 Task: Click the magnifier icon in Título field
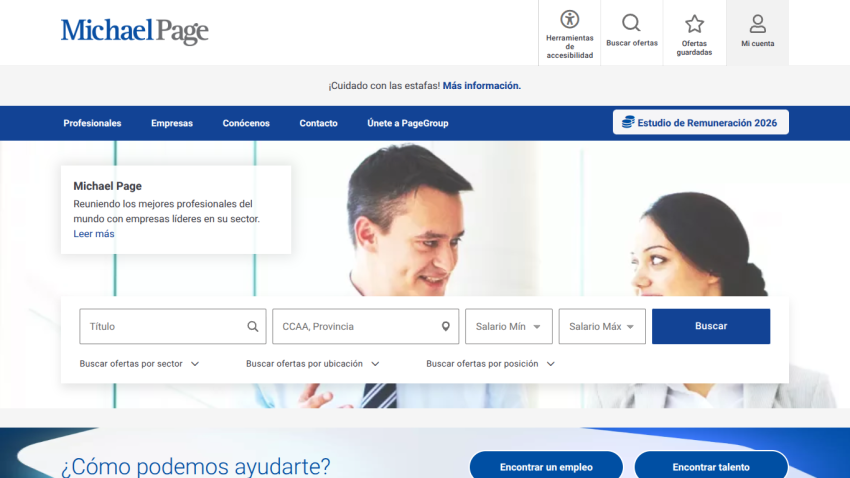coord(253,326)
